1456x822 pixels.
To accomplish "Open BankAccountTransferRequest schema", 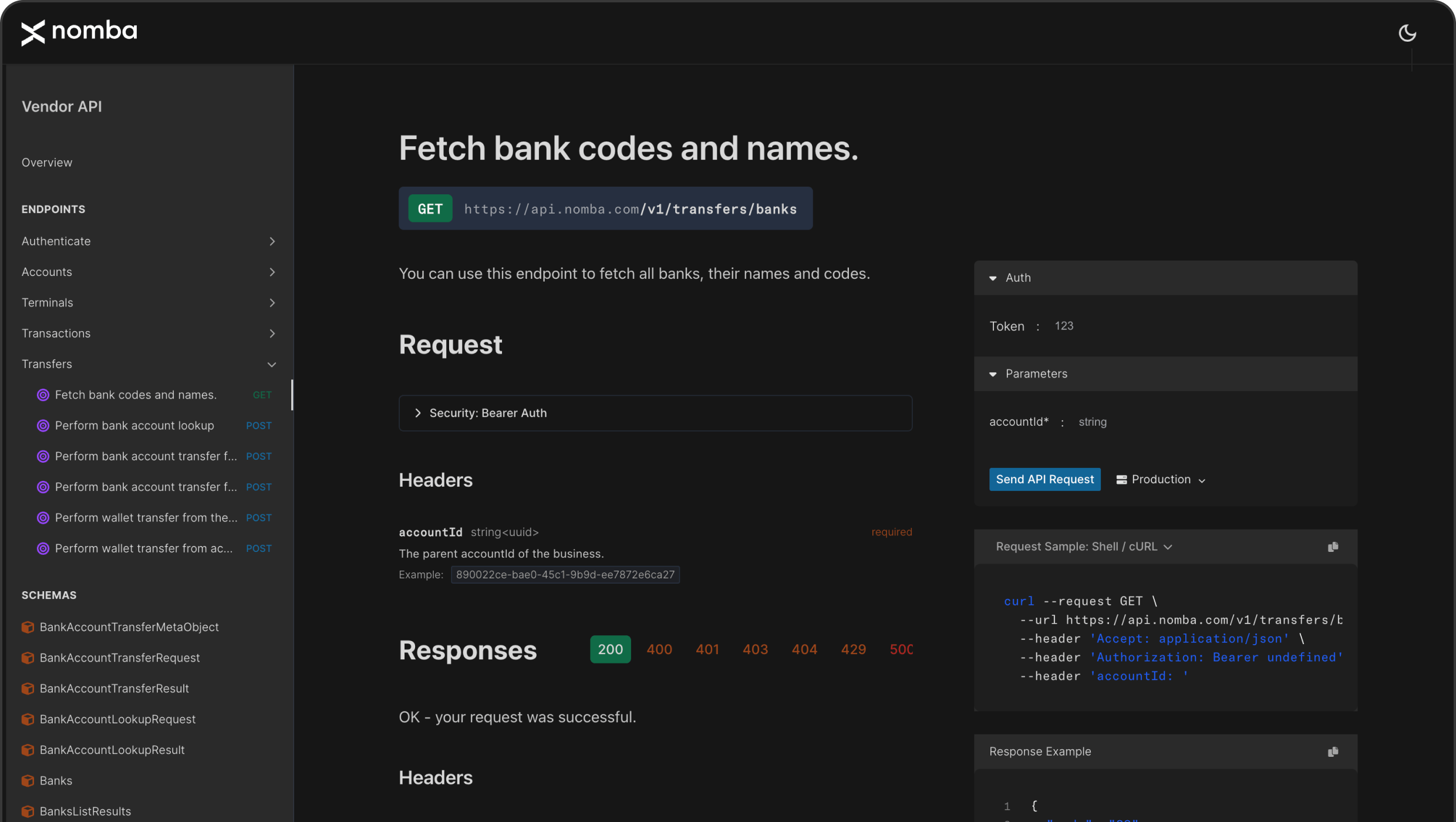I will (120, 658).
